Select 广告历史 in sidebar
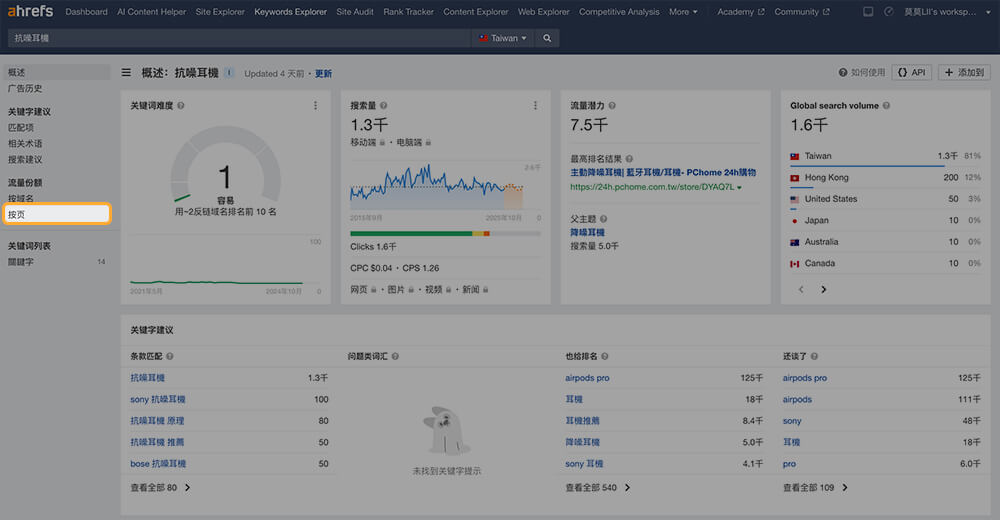The width and height of the screenshot is (1000, 520). pos(25,89)
